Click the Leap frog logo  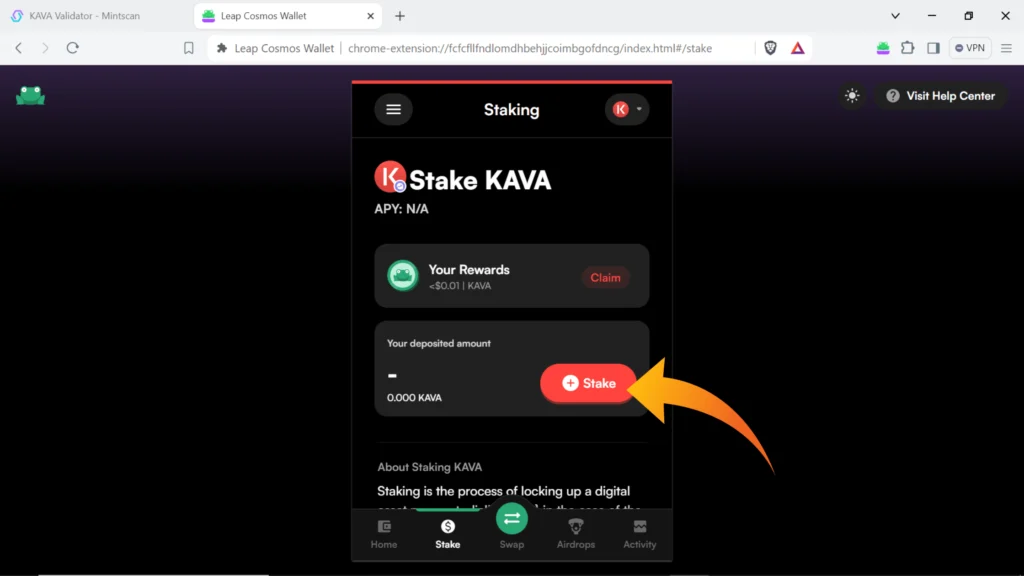click(31, 95)
